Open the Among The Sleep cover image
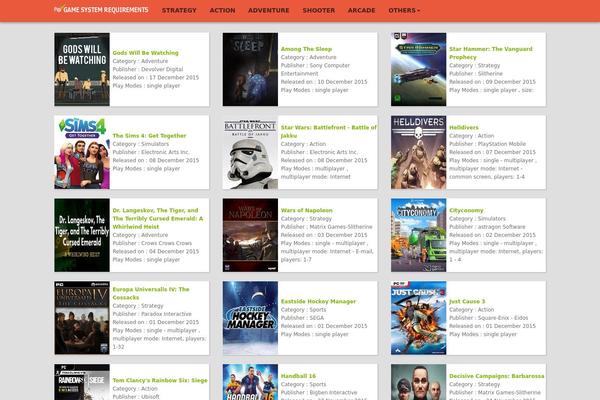 [250, 69]
